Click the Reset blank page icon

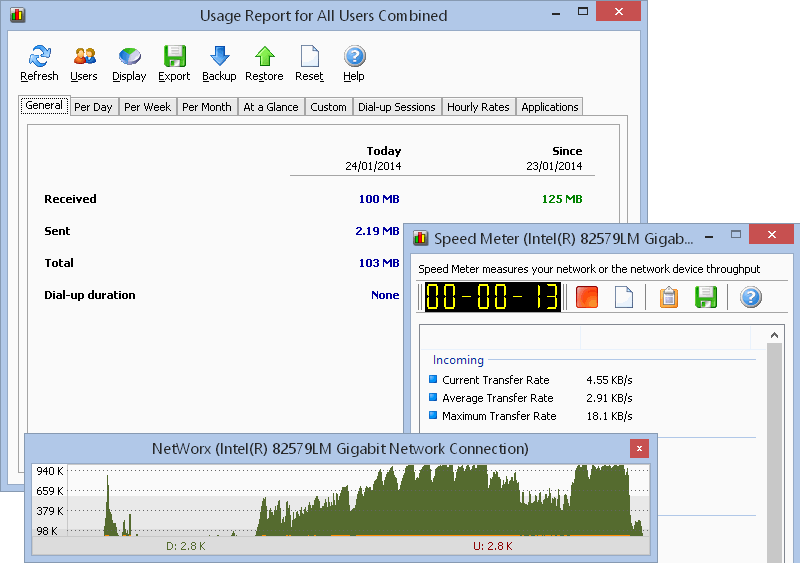click(x=310, y=56)
